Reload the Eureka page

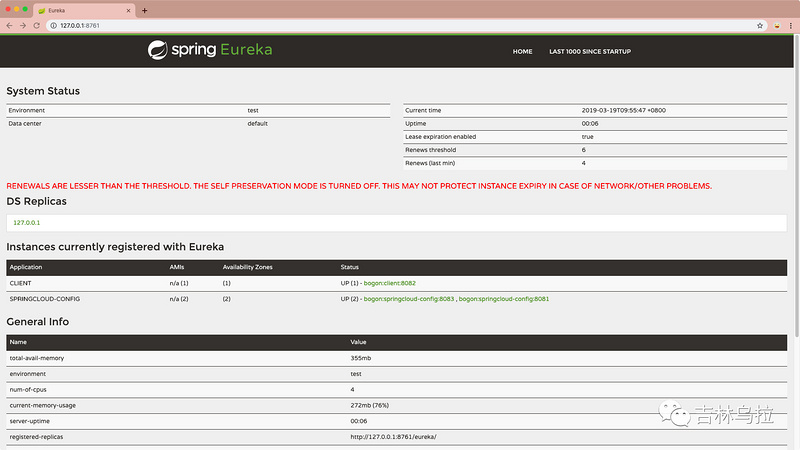pyautogui.click(x=37, y=26)
